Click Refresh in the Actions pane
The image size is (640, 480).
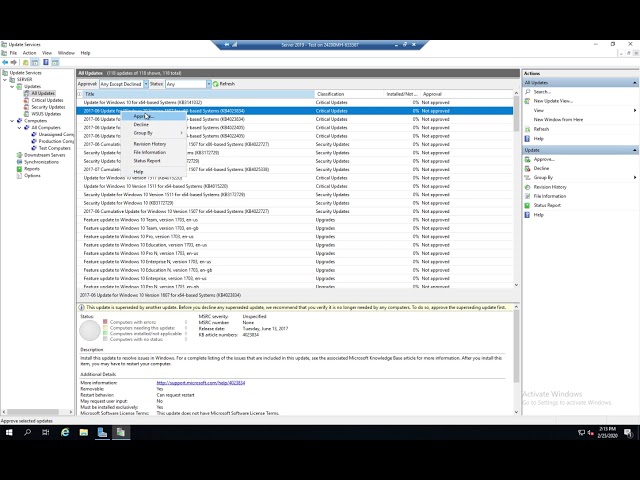tap(541, 129)
